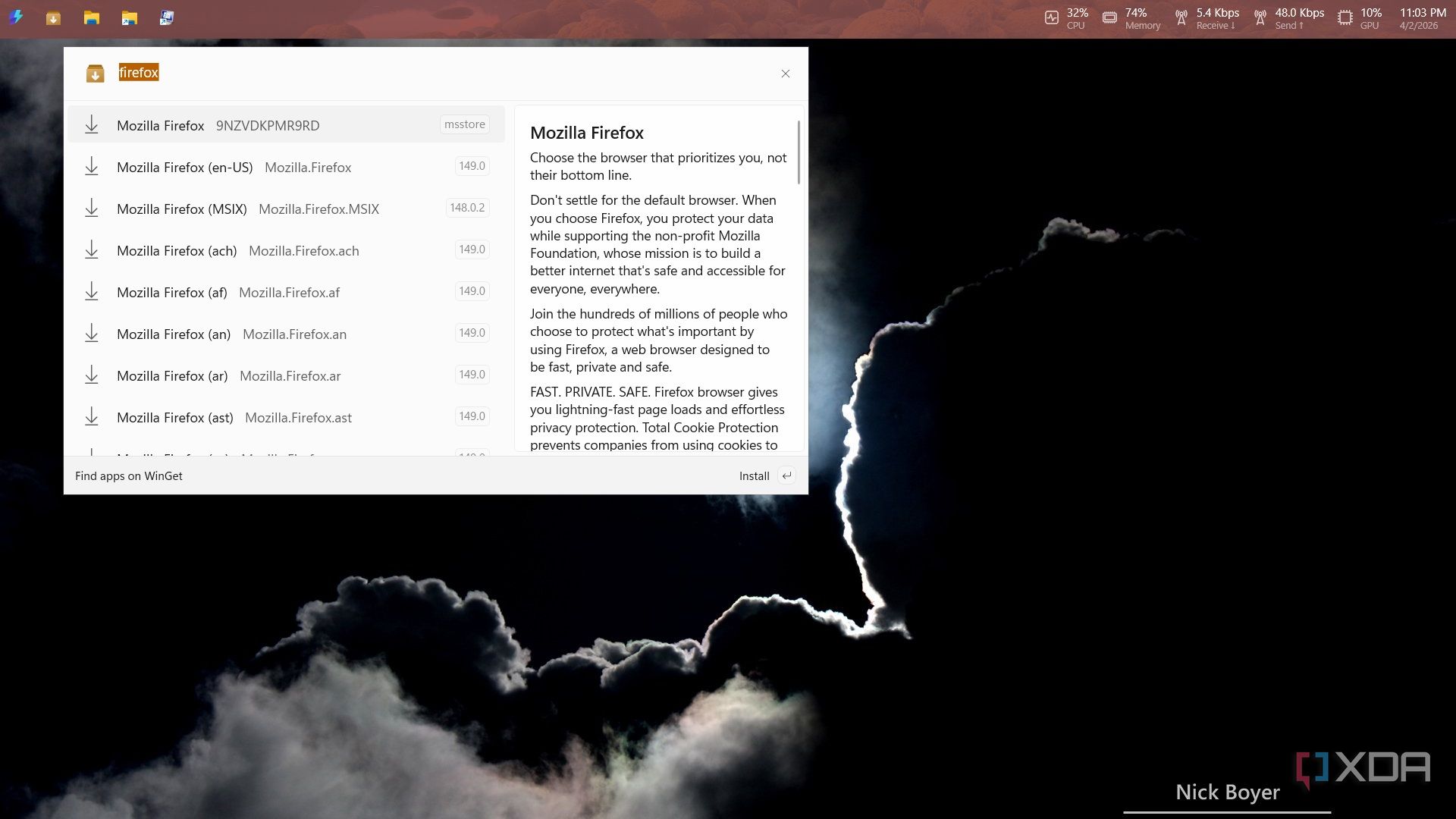Click the Memory usage icon

tap(1109, 18)
